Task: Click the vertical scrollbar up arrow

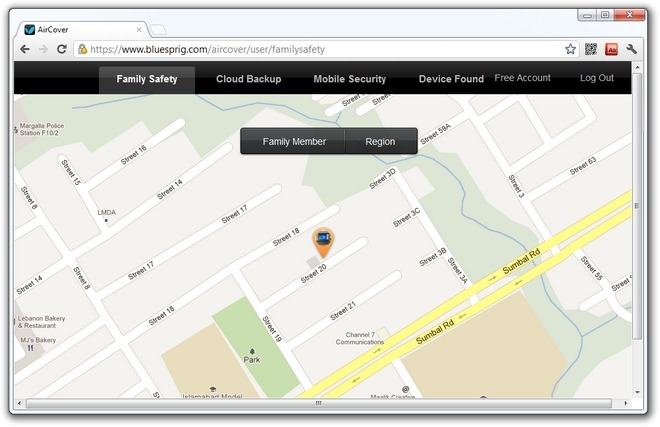Action: [x=637, y=67]
